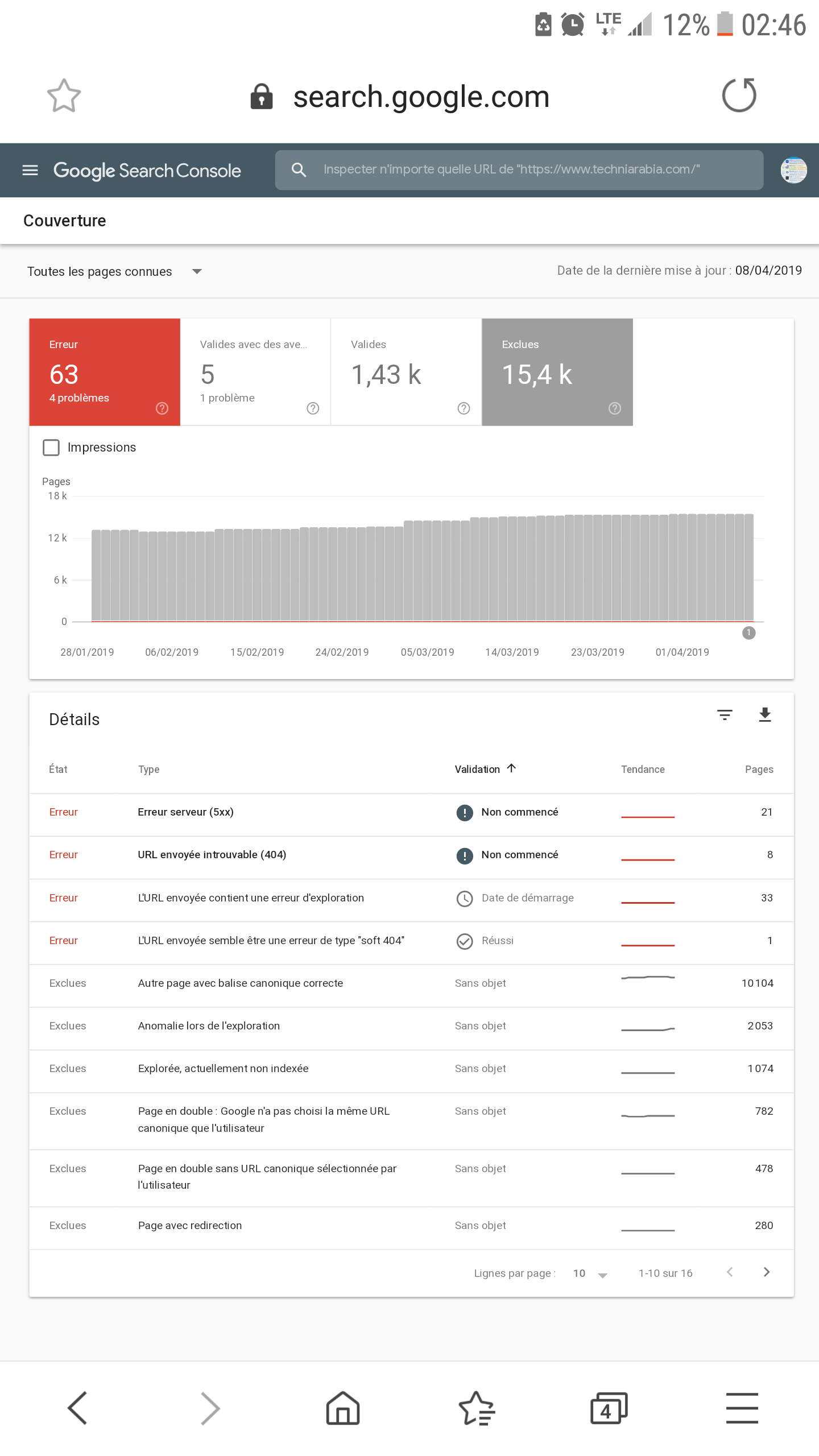
Task: Select Valides avec des avertissements tab
Action: [x=255, y=372]
